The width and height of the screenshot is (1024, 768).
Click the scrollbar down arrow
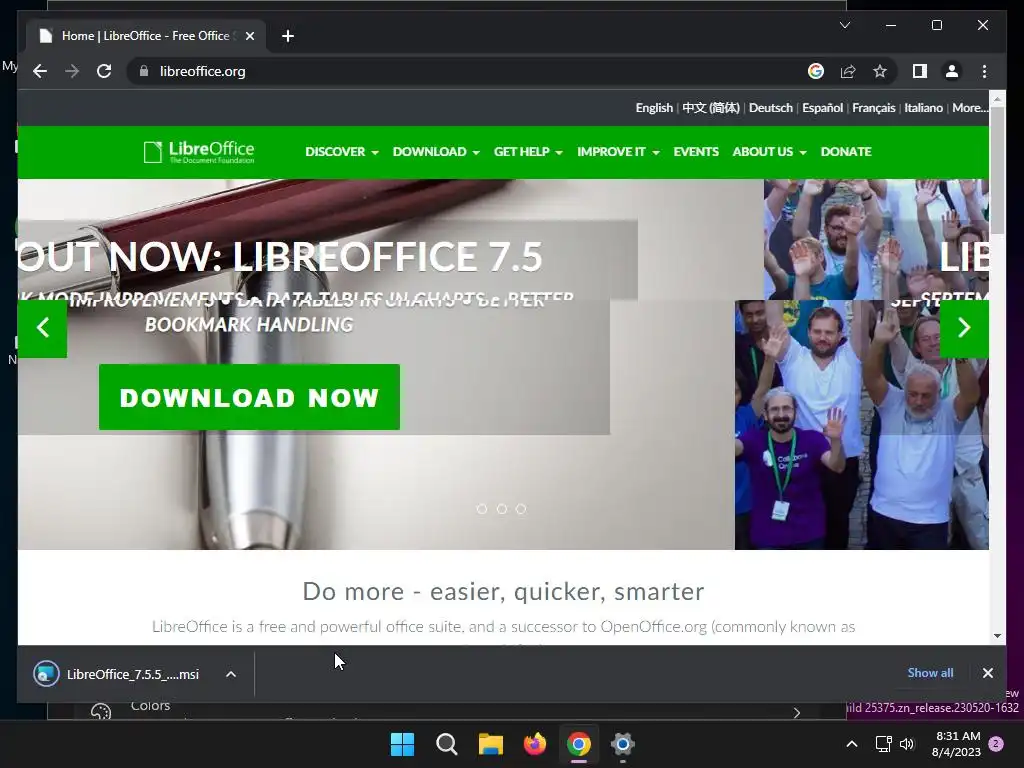coord(997,635)
